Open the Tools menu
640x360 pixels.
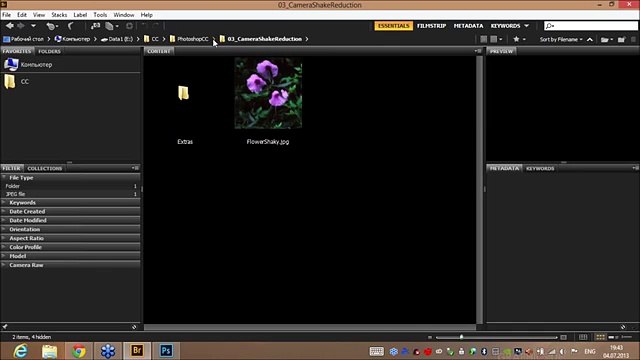point(100,15)
